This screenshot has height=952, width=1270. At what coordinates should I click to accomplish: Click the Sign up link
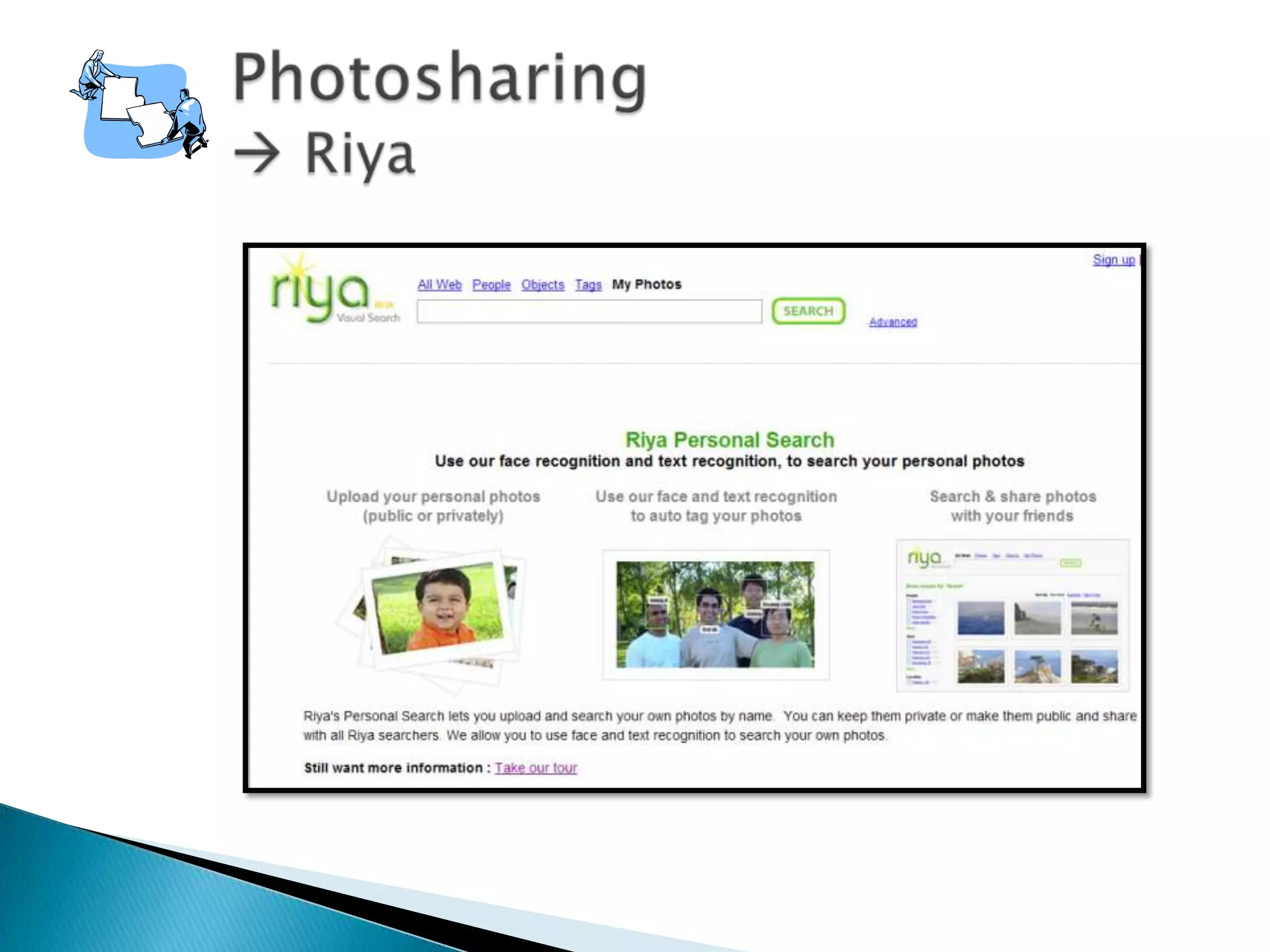1113,260
